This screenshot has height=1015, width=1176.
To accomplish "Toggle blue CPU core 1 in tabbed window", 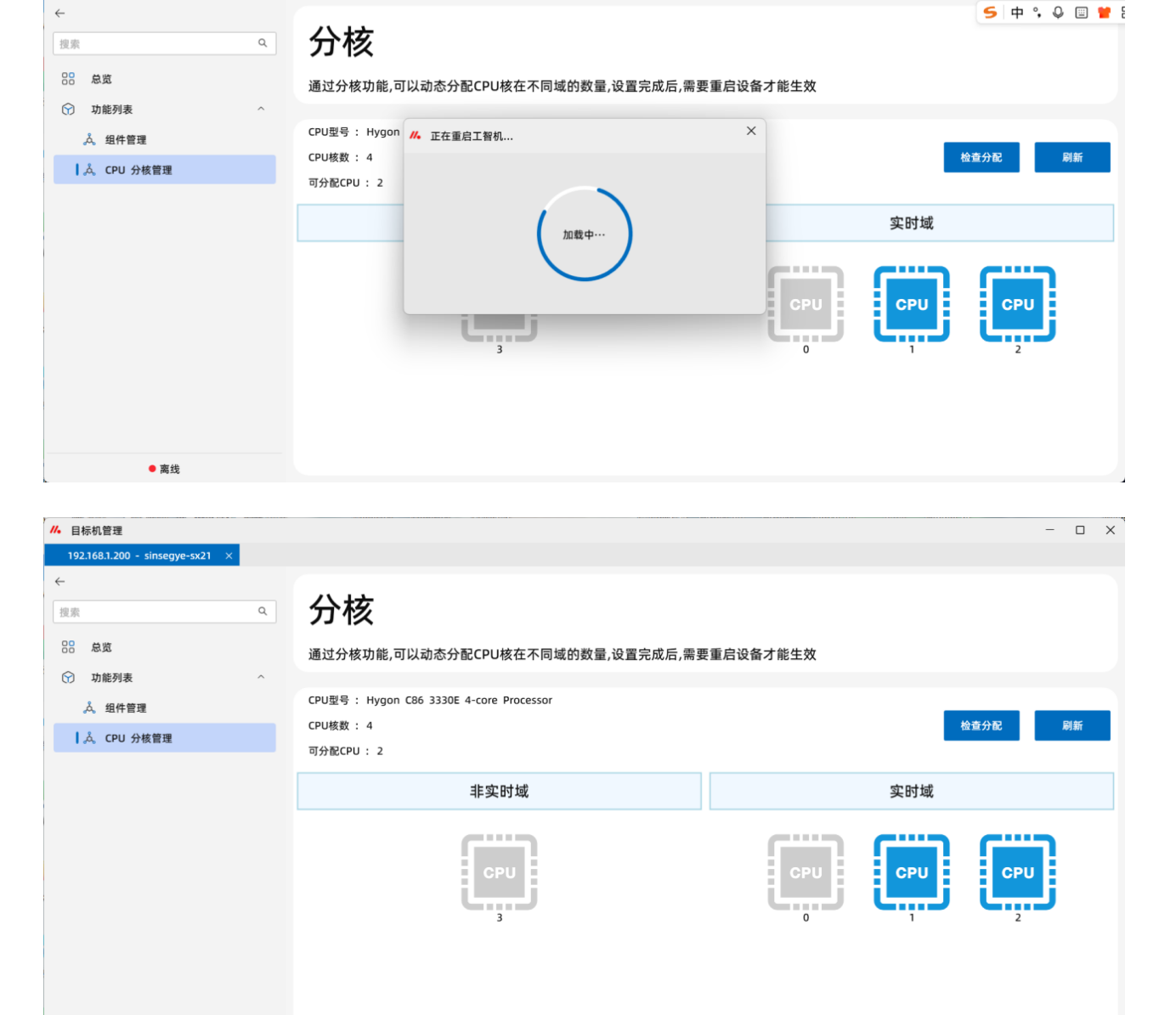I will (911, 872).
